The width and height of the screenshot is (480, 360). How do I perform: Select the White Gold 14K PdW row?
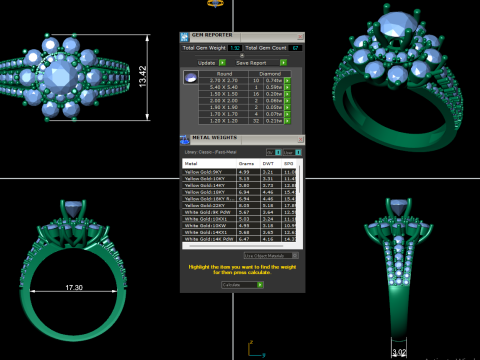pos(239,239)
